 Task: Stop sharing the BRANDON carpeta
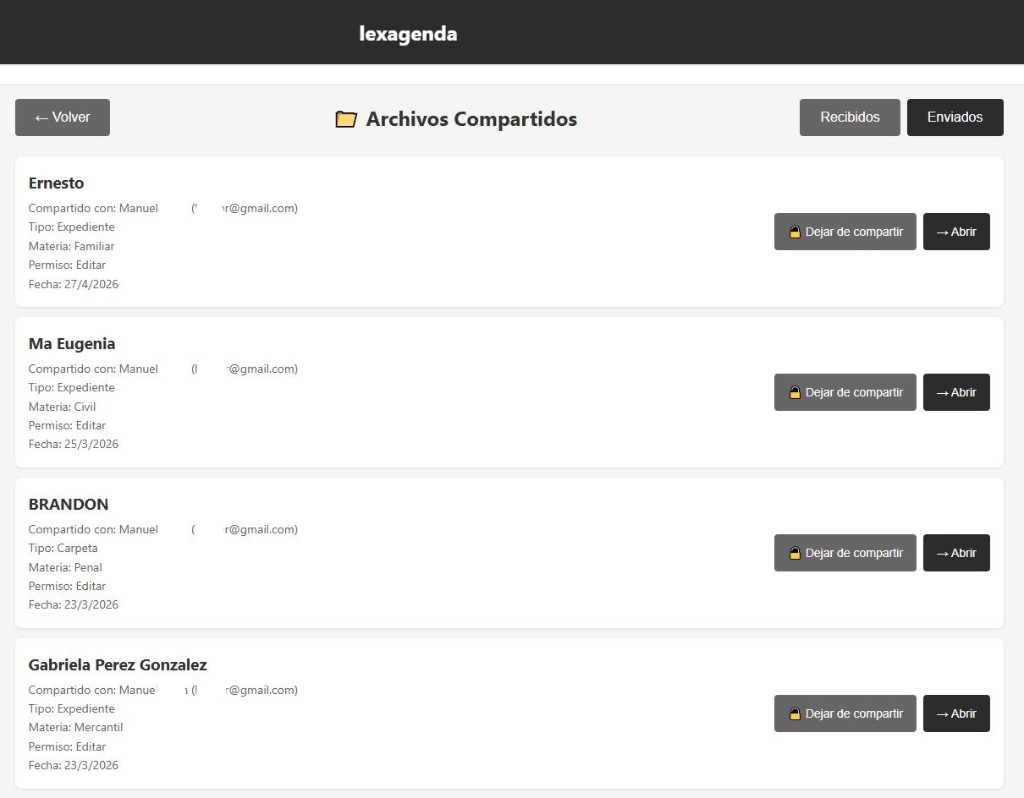[x=845, y=553]
